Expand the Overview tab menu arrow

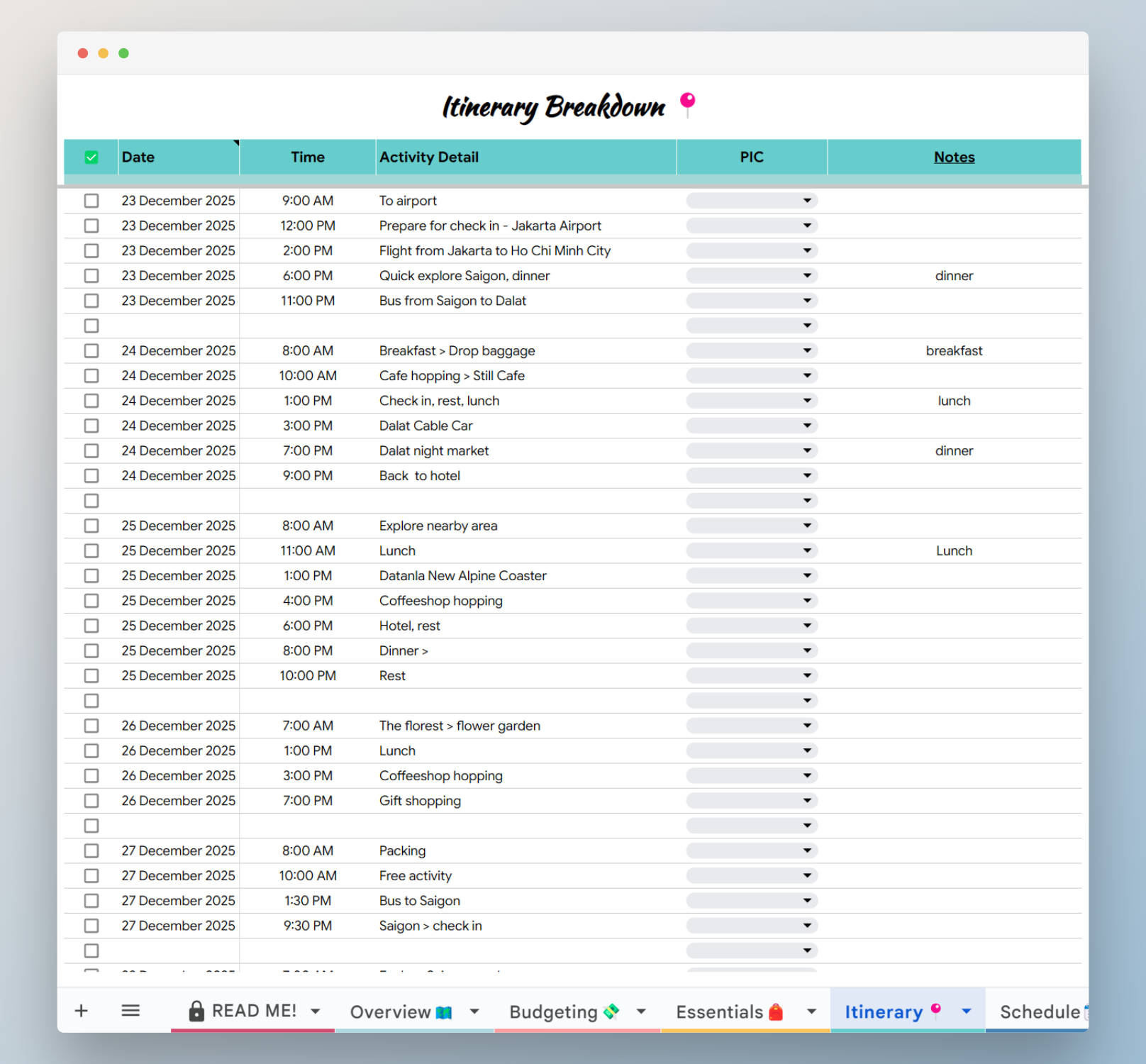[x=474, y=1012]
